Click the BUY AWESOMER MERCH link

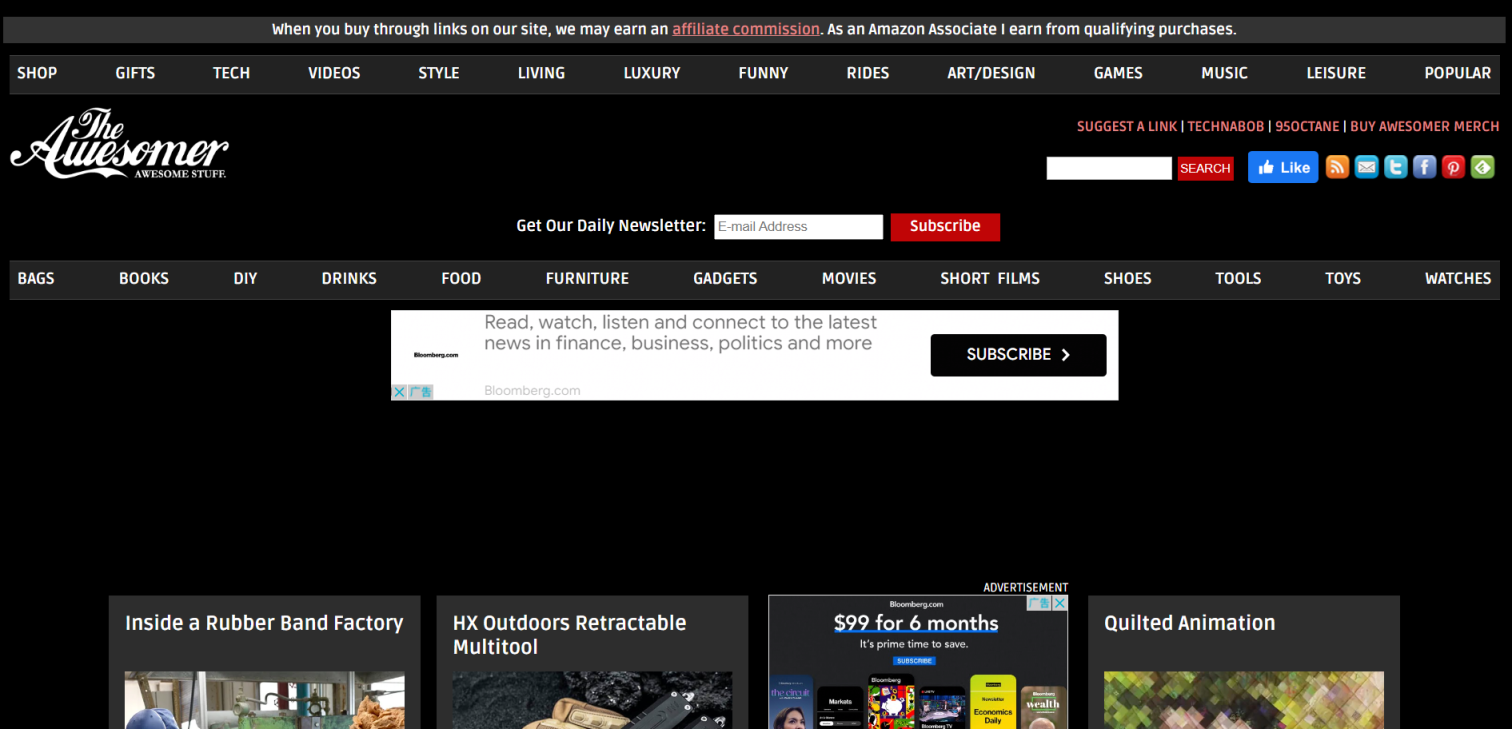(x=1424, y=127)
